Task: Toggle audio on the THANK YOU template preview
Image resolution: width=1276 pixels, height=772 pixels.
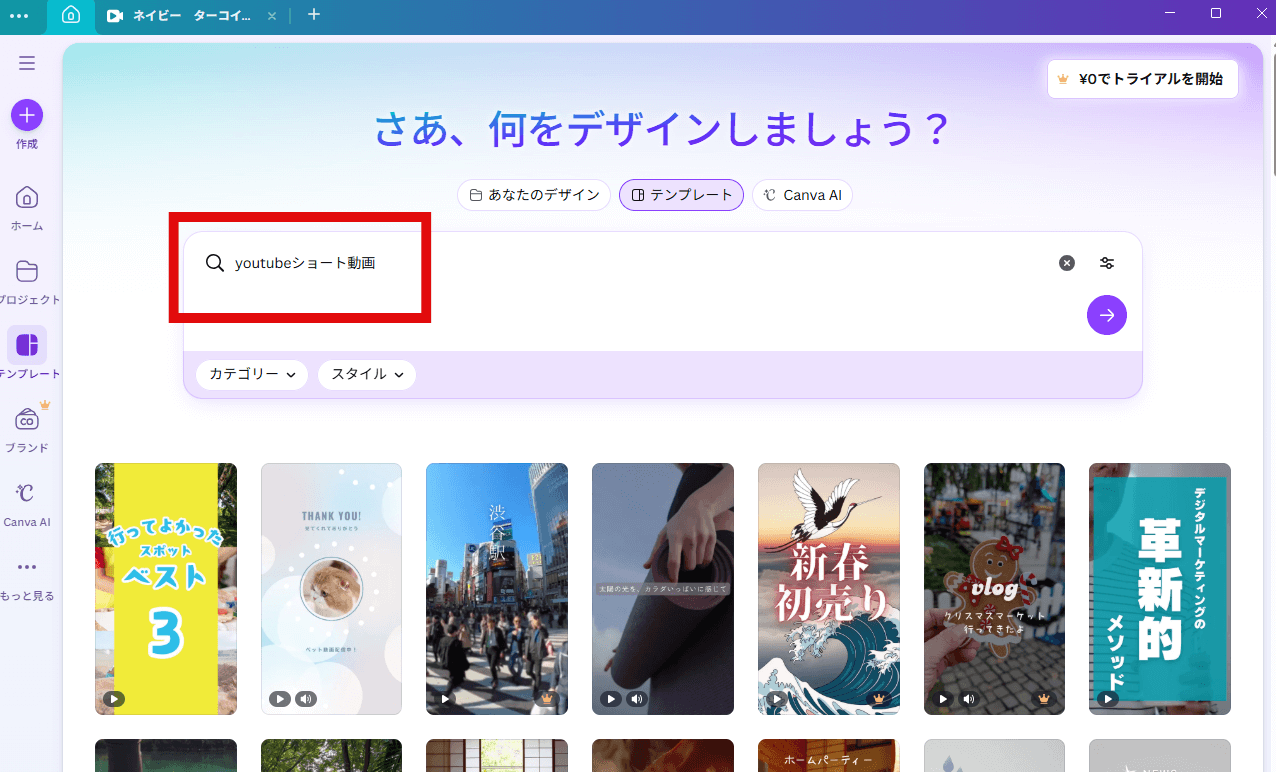Action: coord(306,699)
